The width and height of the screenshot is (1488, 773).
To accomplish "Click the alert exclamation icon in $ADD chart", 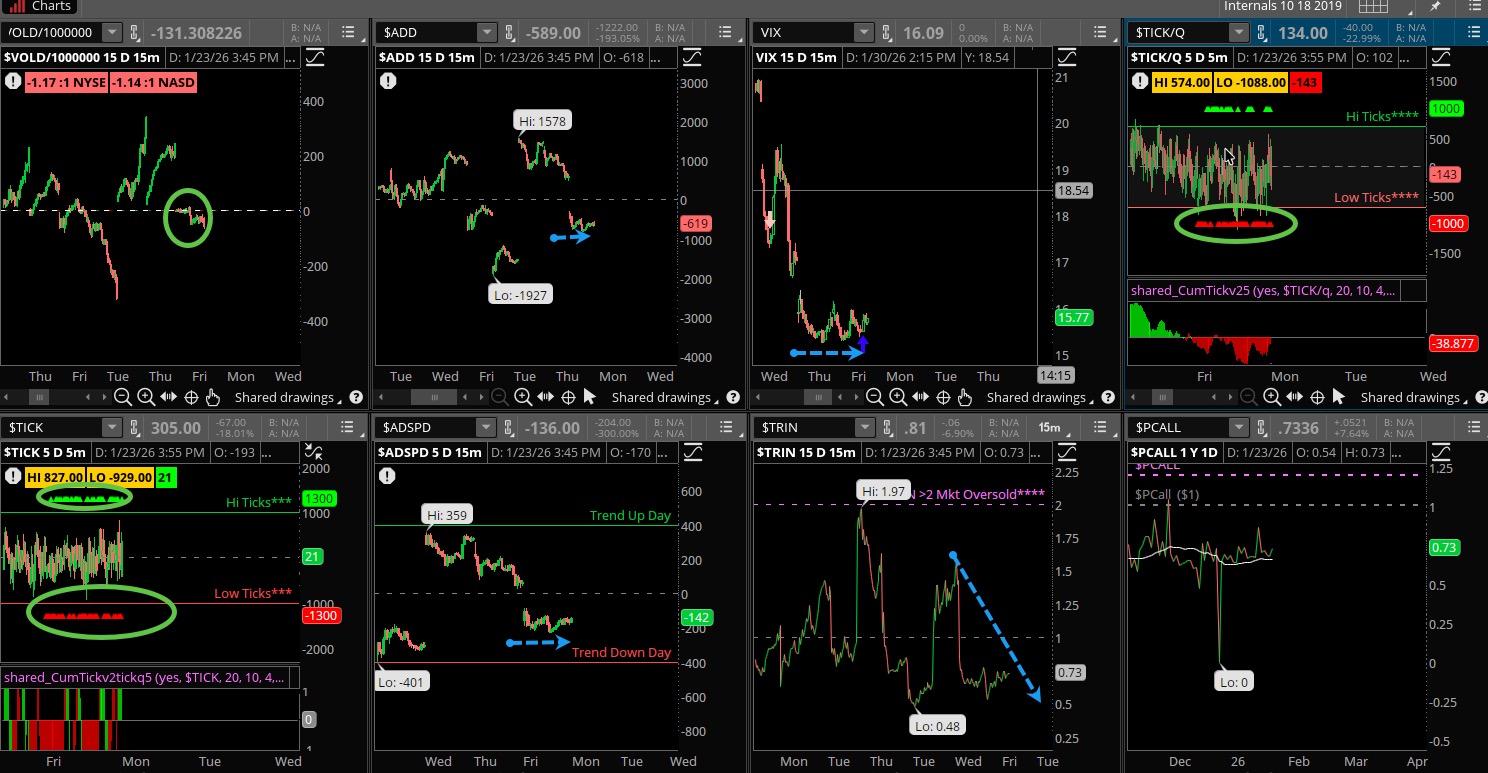I will pyautogui.click(x=387, y=80).
